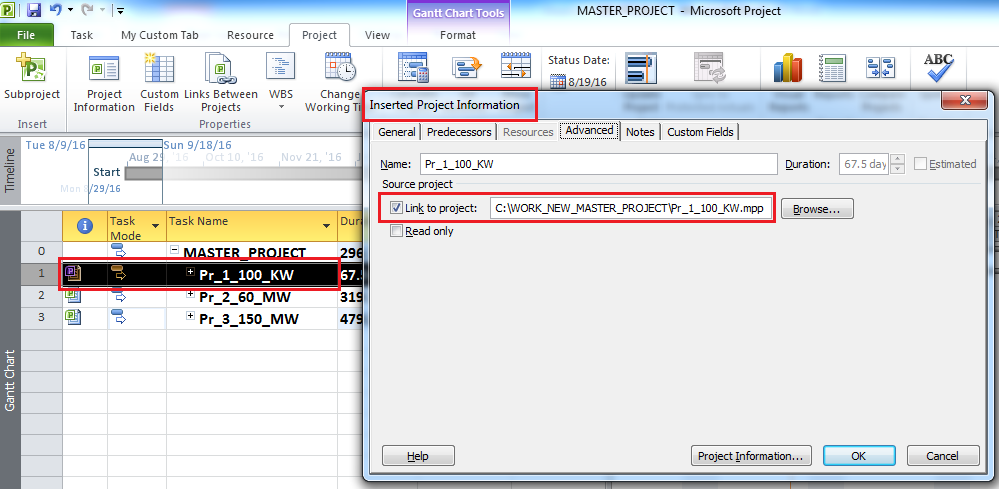Toggle the Link to project checkbox
This screenshot has height=489, width=999.
(x=396, y=208)
